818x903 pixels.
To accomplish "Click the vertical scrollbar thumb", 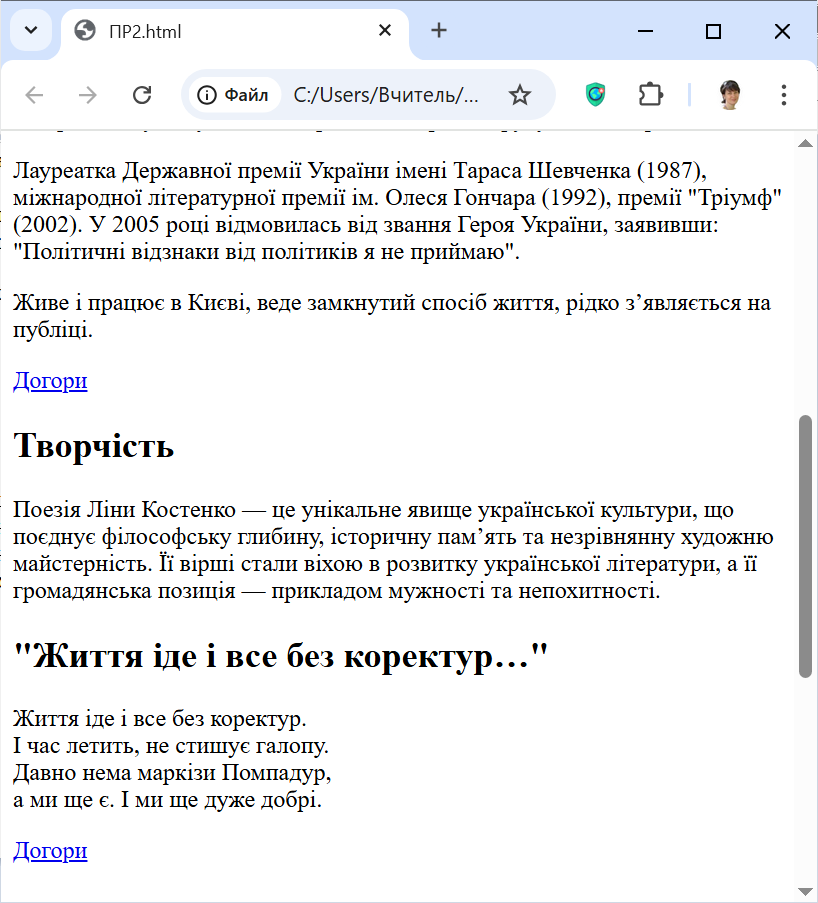I will pos(806,545).
